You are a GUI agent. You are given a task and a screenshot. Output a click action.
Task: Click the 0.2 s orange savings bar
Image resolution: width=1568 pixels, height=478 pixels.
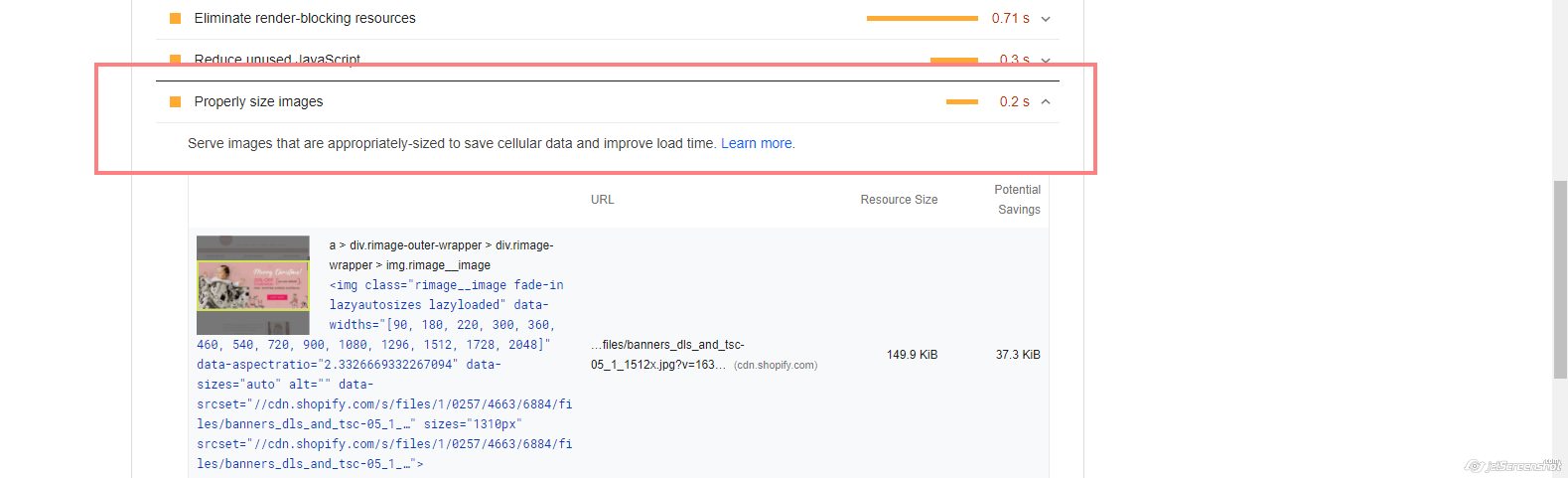pyautogui.click(x=961, y=101)
